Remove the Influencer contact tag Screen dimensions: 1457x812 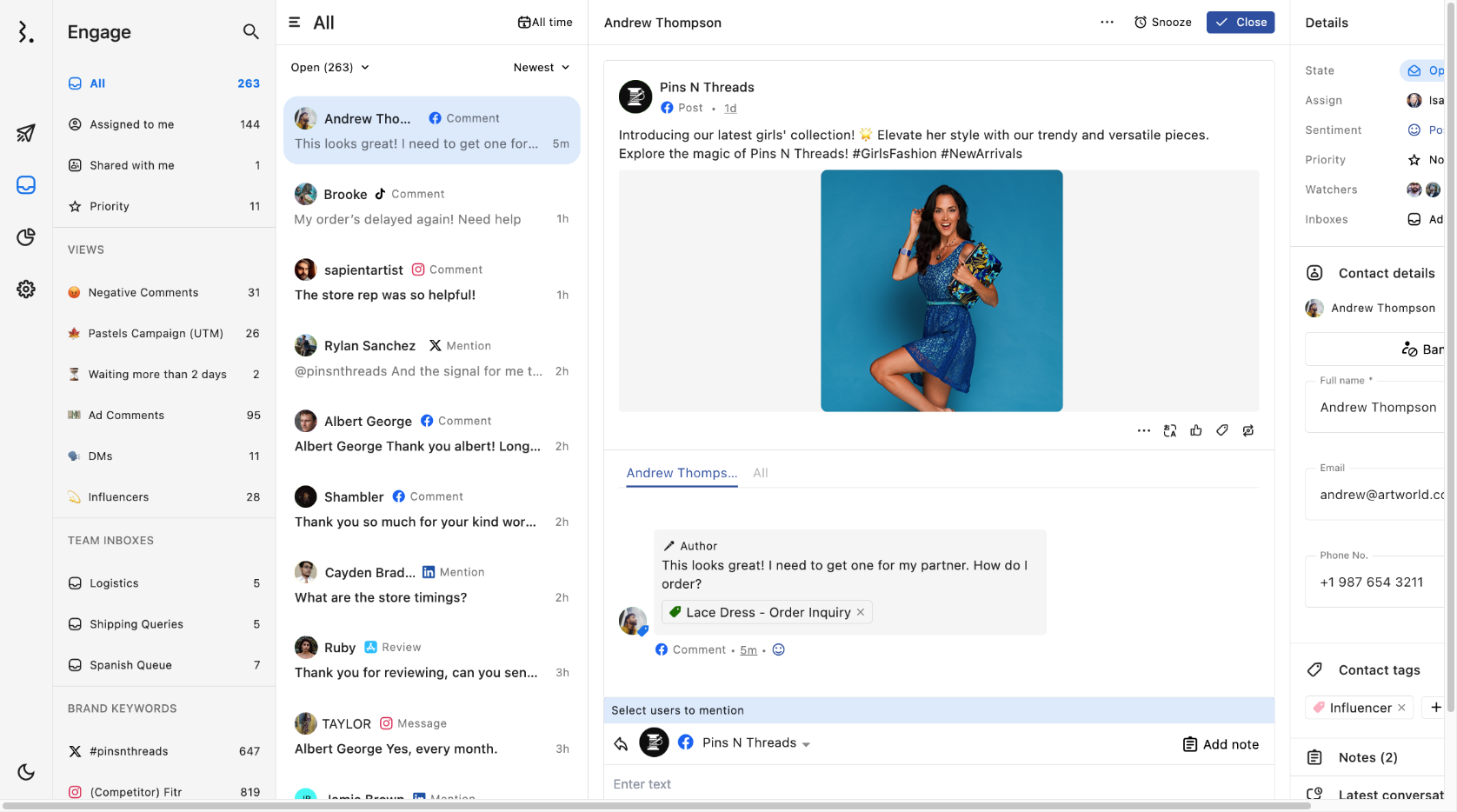pos(1401,708)
